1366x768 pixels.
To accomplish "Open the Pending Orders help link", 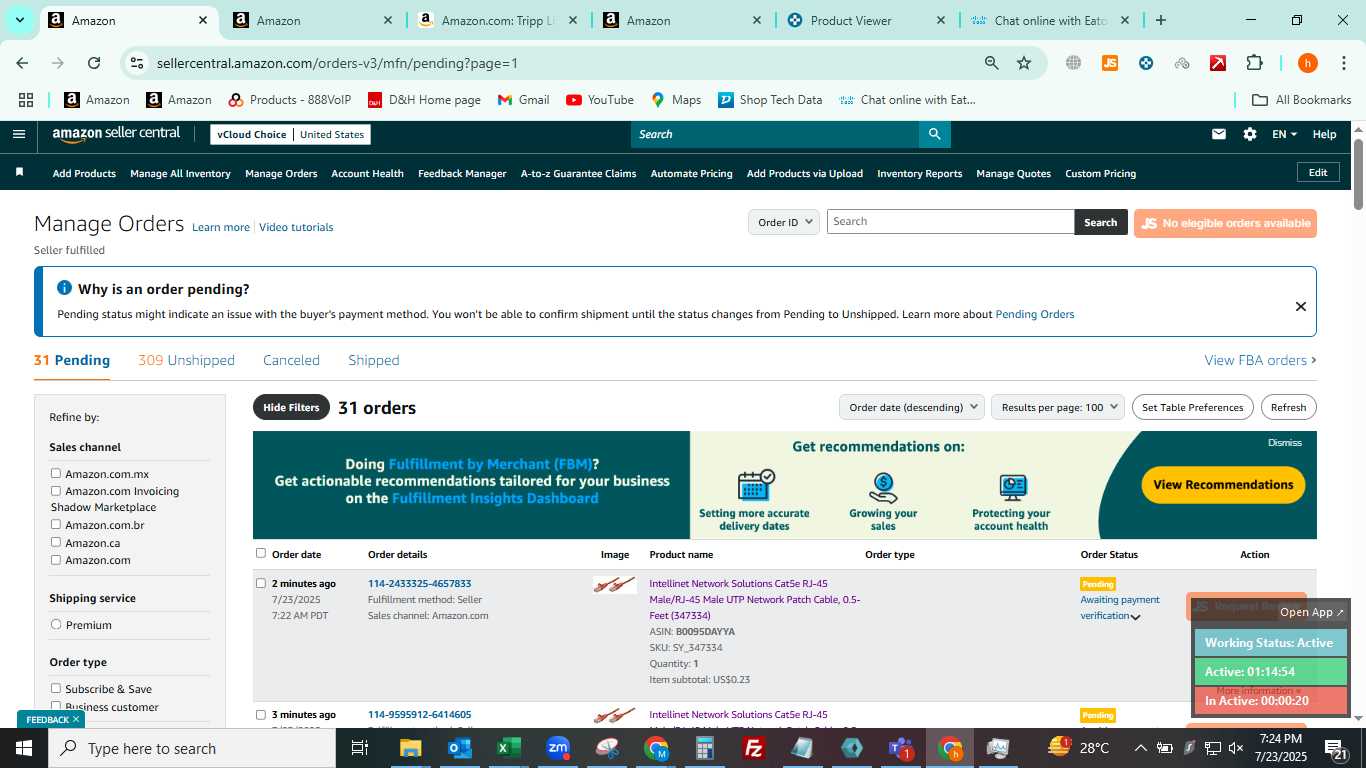I will tap(1035, 314).
